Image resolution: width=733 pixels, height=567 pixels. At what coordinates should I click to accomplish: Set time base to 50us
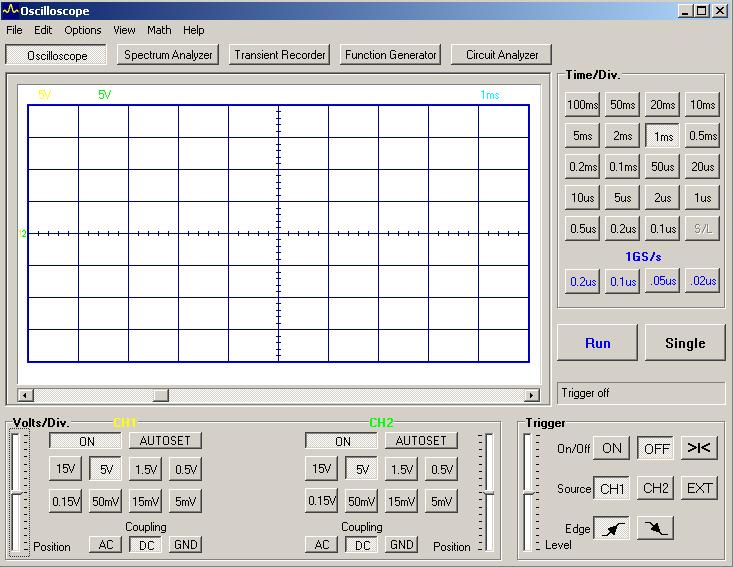coord(662,167)
